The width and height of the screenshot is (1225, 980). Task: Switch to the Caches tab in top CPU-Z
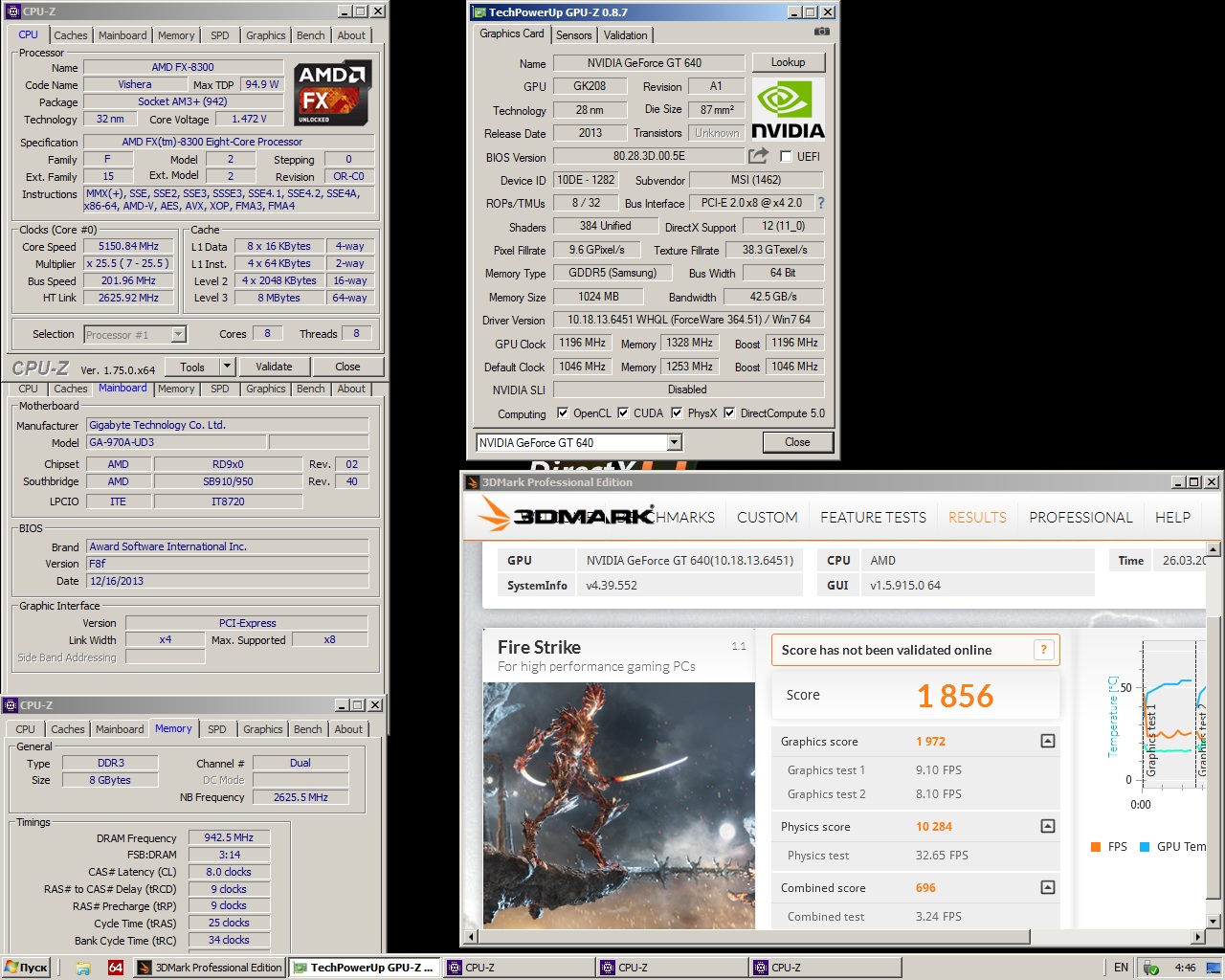[71, 35]
